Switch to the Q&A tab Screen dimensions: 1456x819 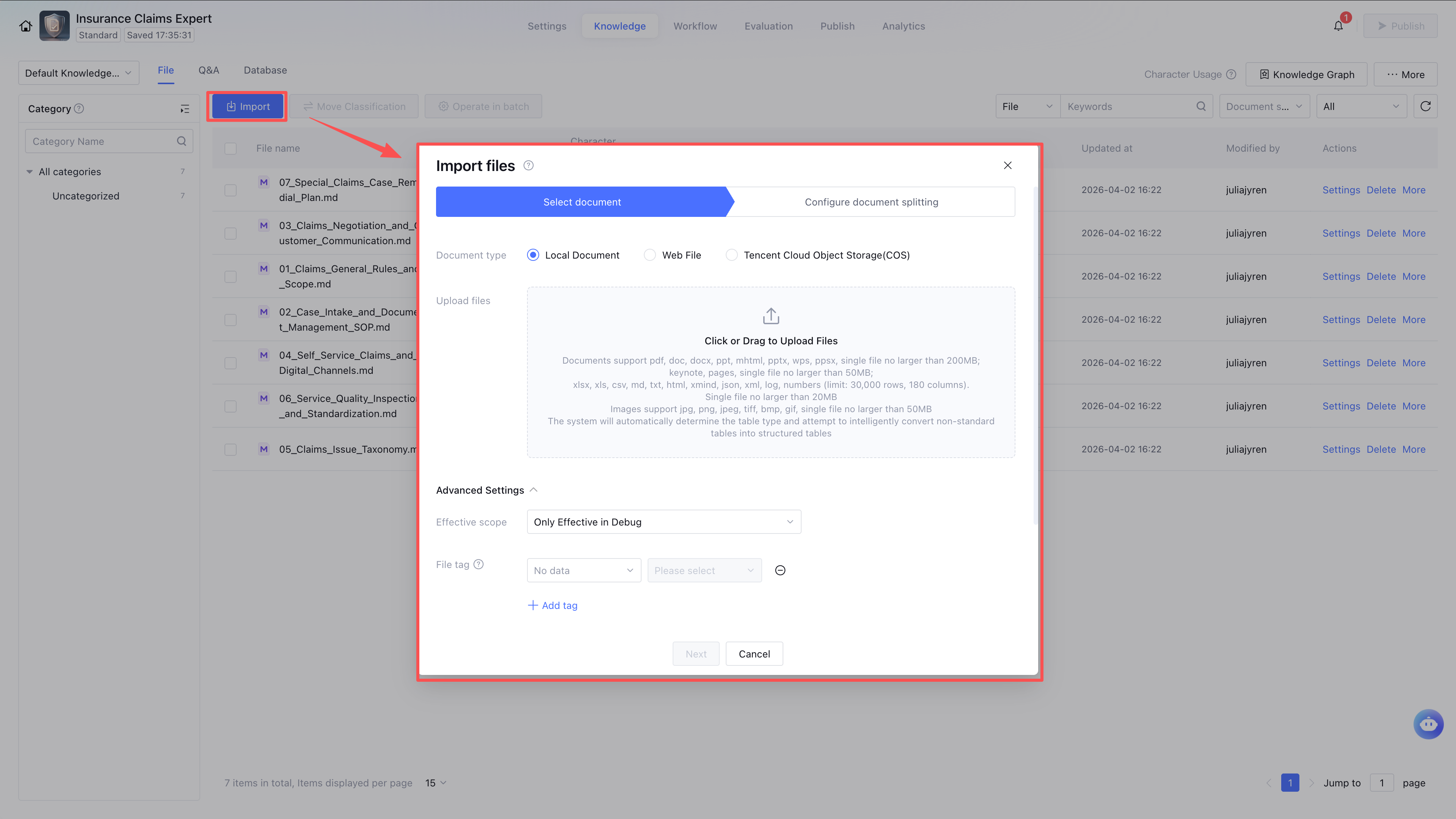click(x=209, y=70)
